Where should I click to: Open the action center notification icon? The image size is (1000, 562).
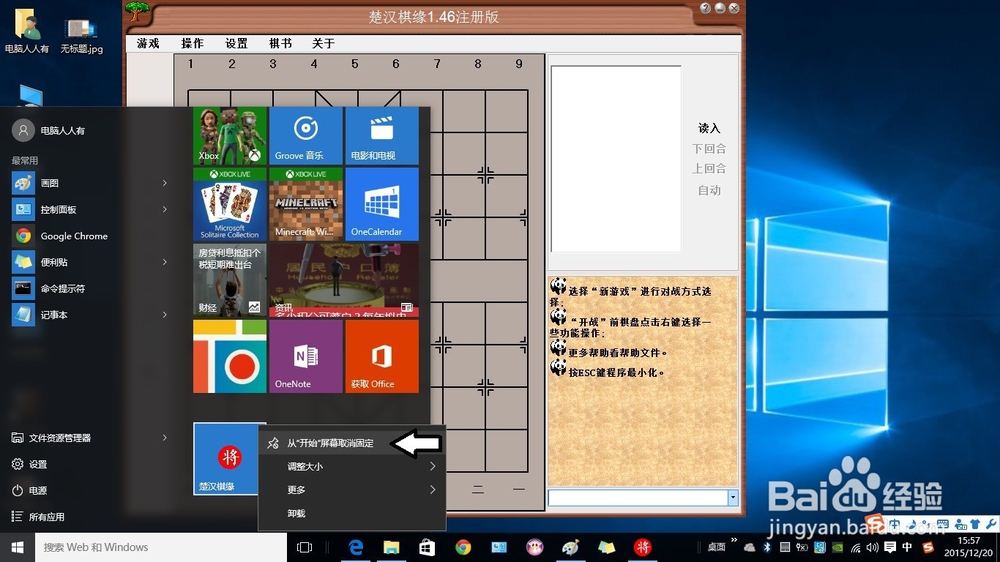coord(890,547)
